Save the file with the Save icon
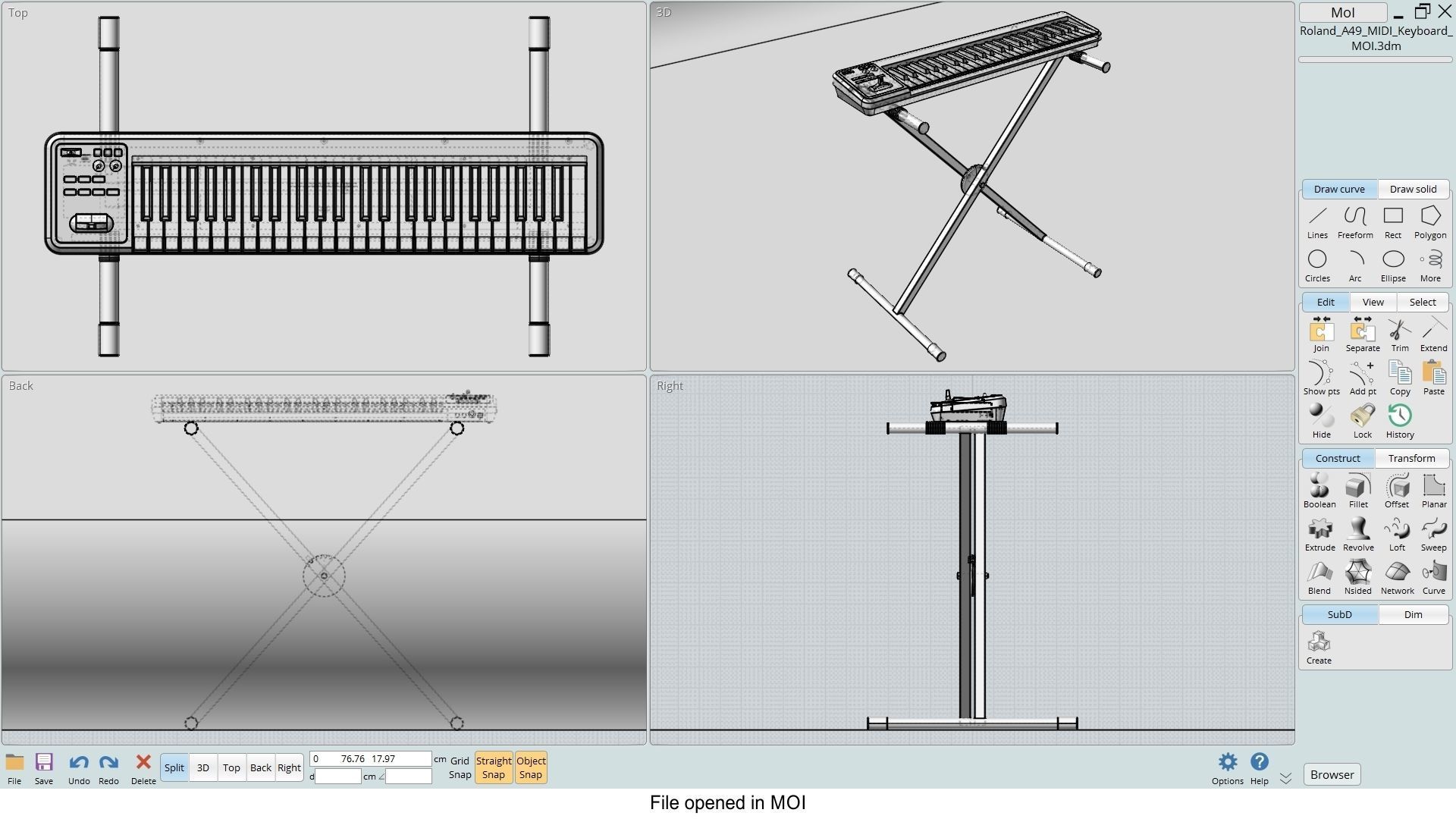 point(44,769)
